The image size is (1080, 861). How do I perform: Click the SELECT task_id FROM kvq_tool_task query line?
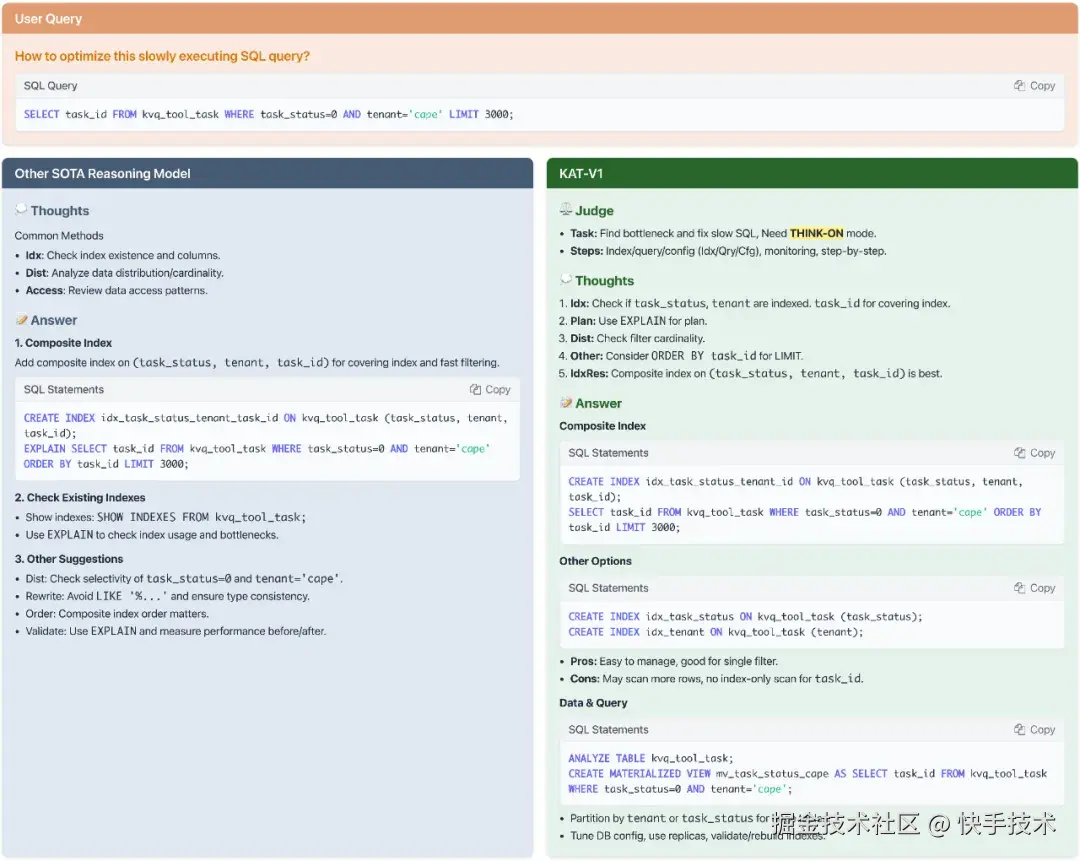pyautogui.click(x=269, y=114)
